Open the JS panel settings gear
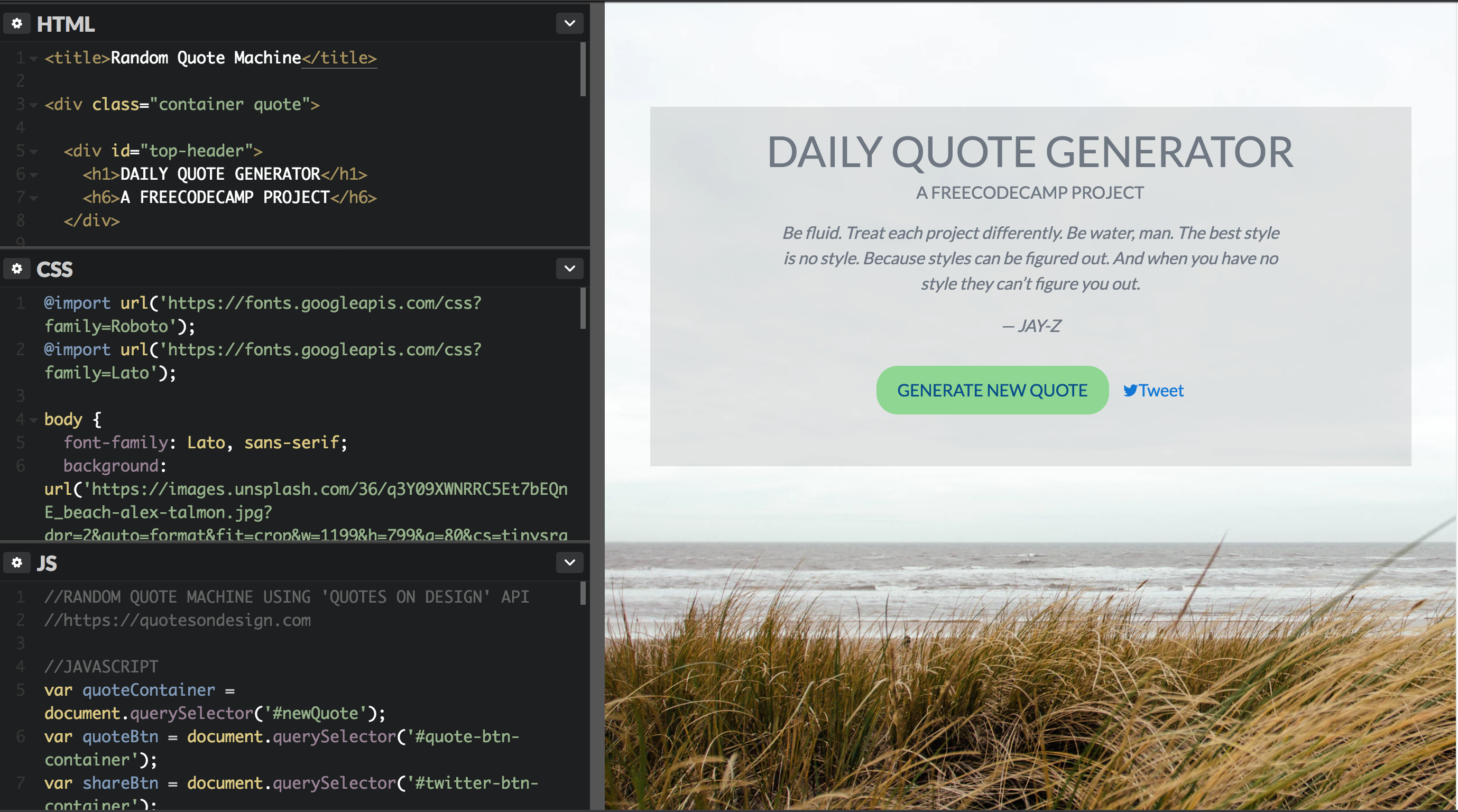 [16, 562]
